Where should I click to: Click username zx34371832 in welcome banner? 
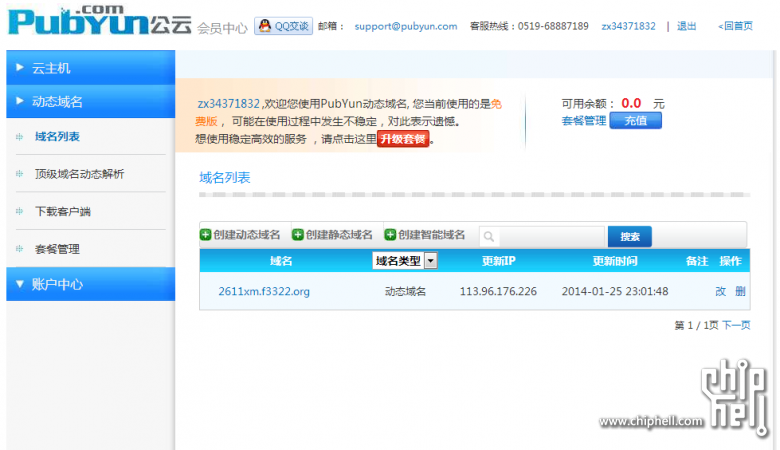[229, 104]
